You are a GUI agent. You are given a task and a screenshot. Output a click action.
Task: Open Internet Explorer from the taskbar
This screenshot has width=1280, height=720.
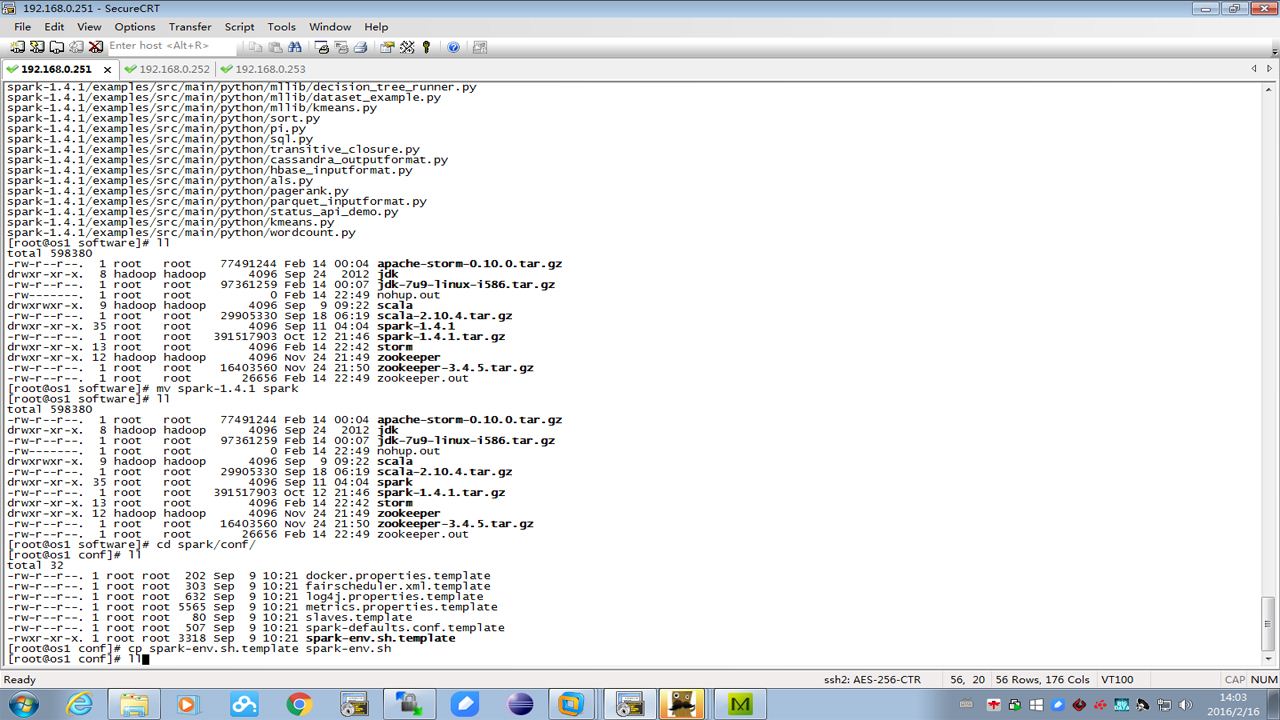click(79, 704)
